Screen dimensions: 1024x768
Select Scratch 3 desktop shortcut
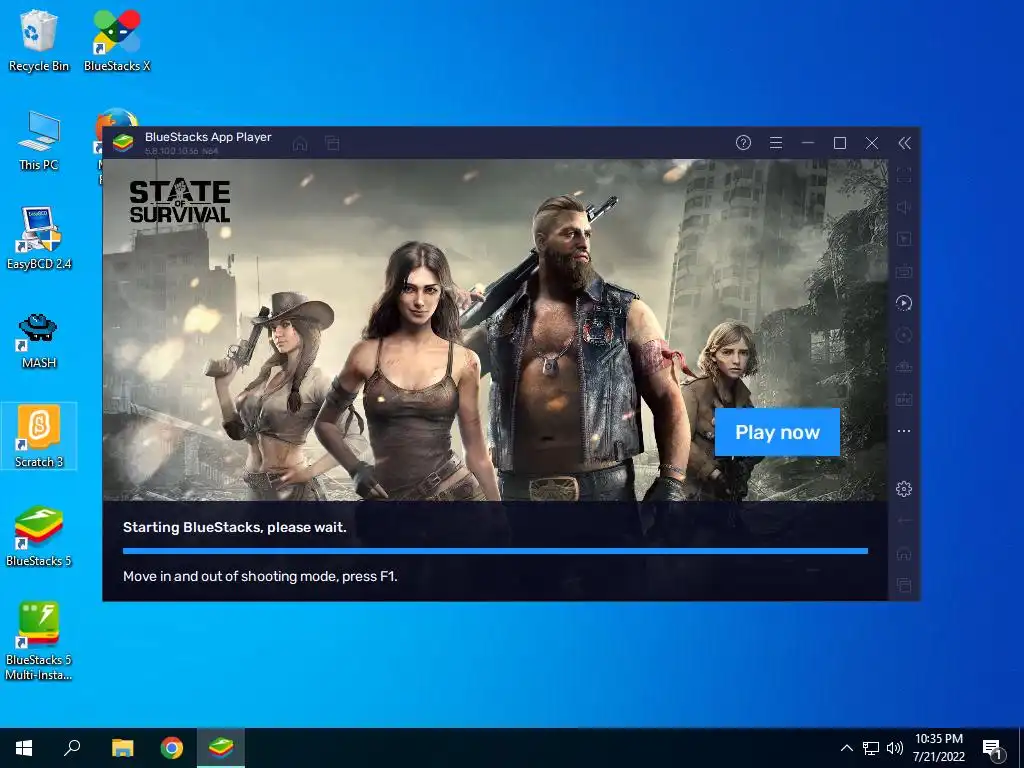tap(39, 436)
